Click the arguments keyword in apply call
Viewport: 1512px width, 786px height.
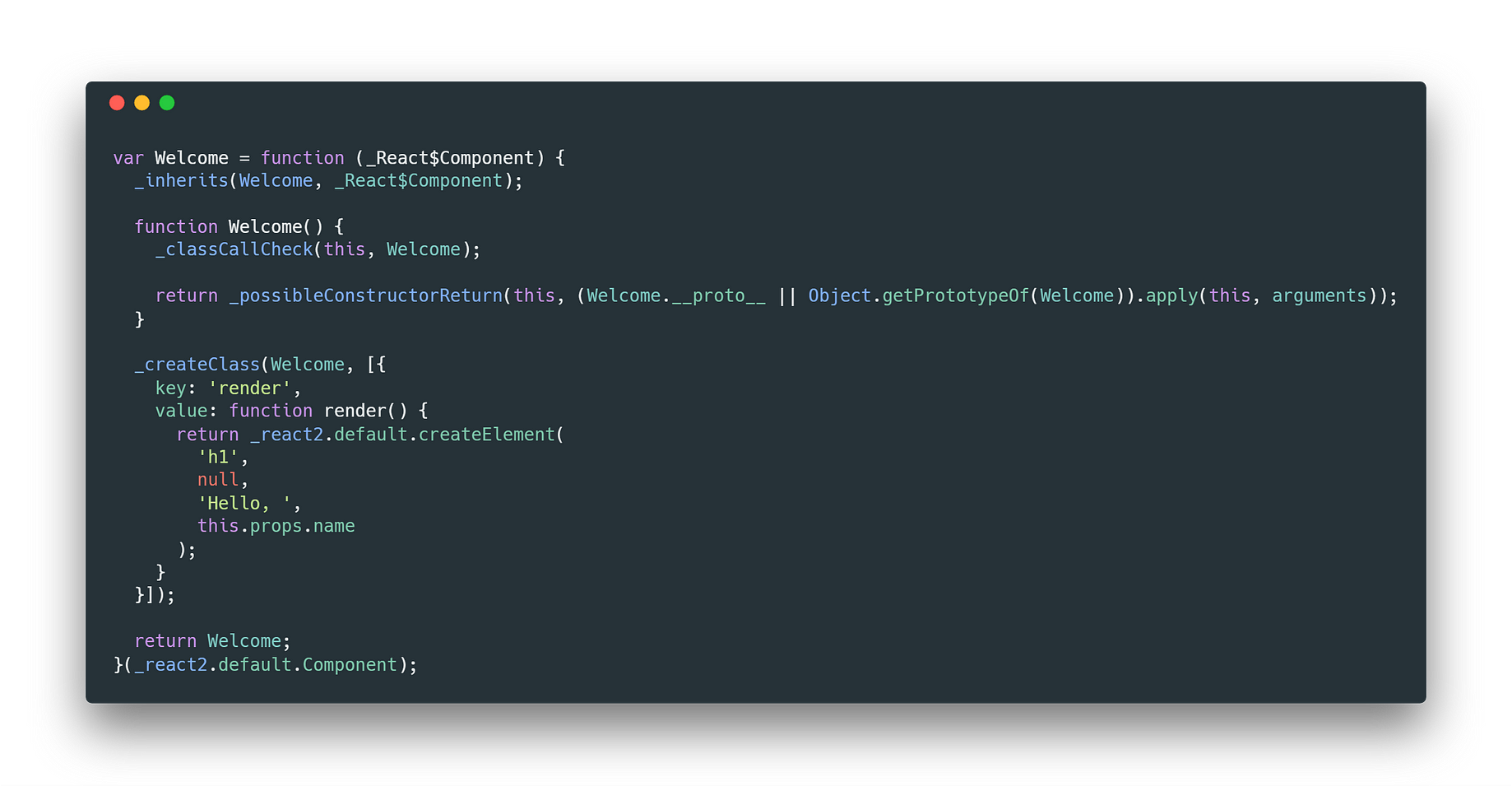pos(1319,296)
